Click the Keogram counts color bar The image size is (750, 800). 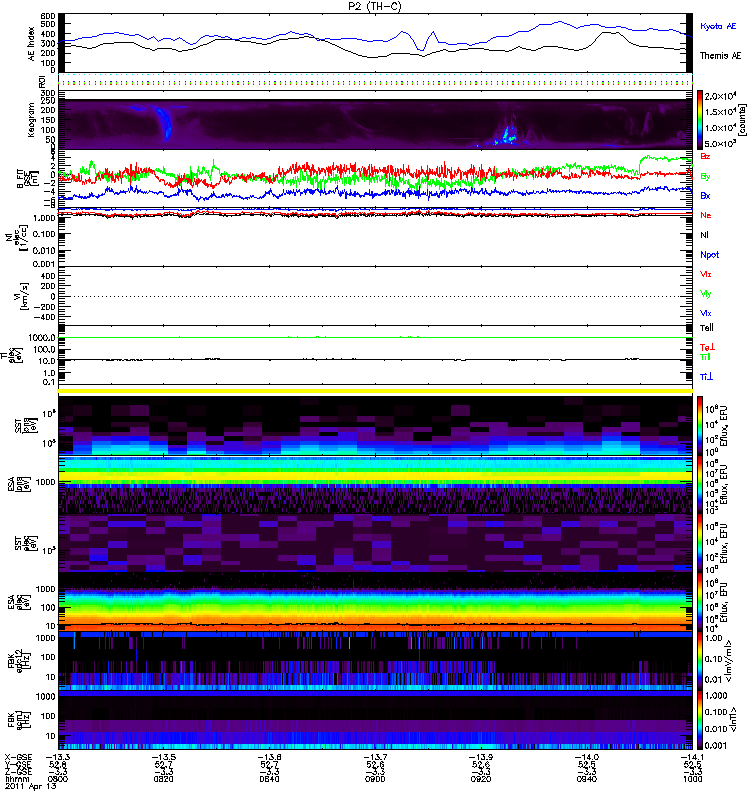click(x=700, y=120)
